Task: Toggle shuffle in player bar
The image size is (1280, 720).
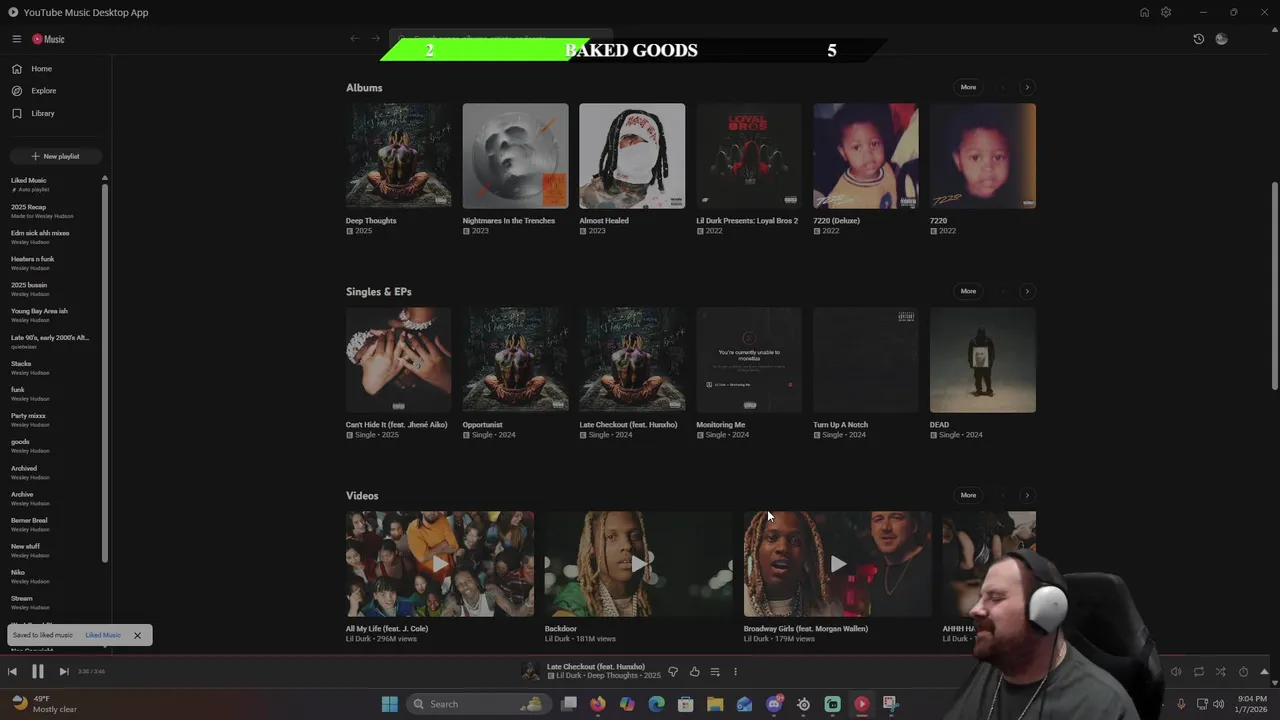Action: [1220, 672]
